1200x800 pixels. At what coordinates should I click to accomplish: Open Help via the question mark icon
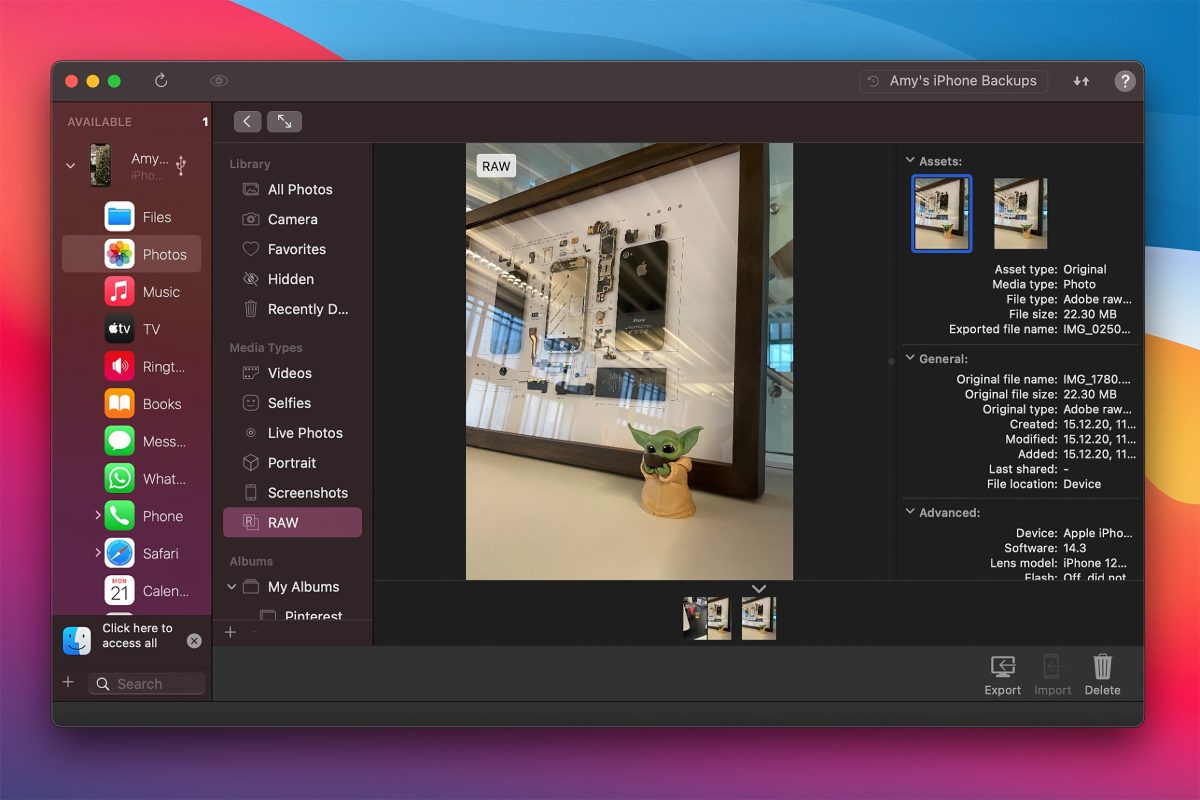click(1125, 81)
